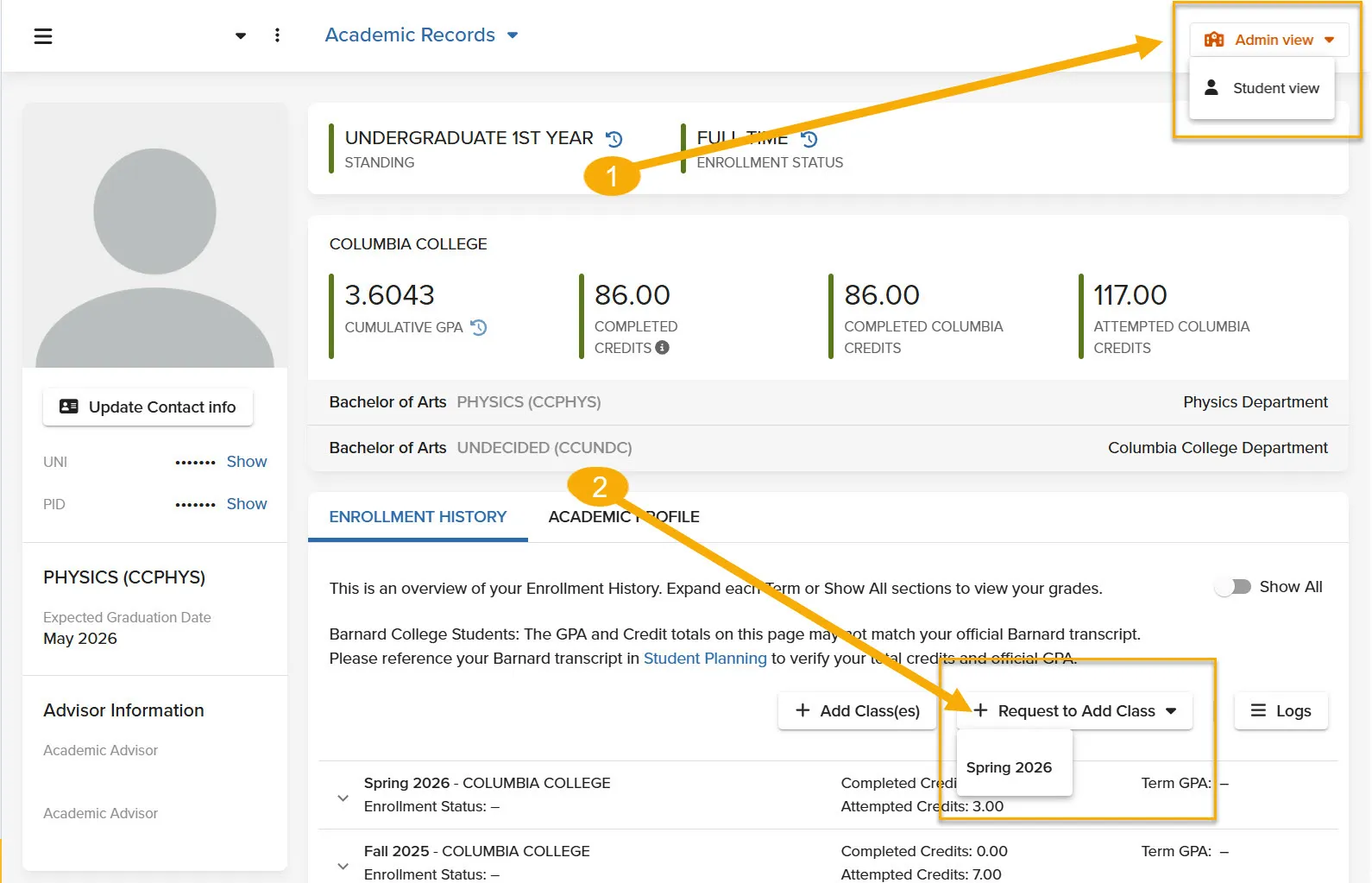Click the Update Contact info button
The width and height of the screenshot is (1372, 883).
point(148,407)
